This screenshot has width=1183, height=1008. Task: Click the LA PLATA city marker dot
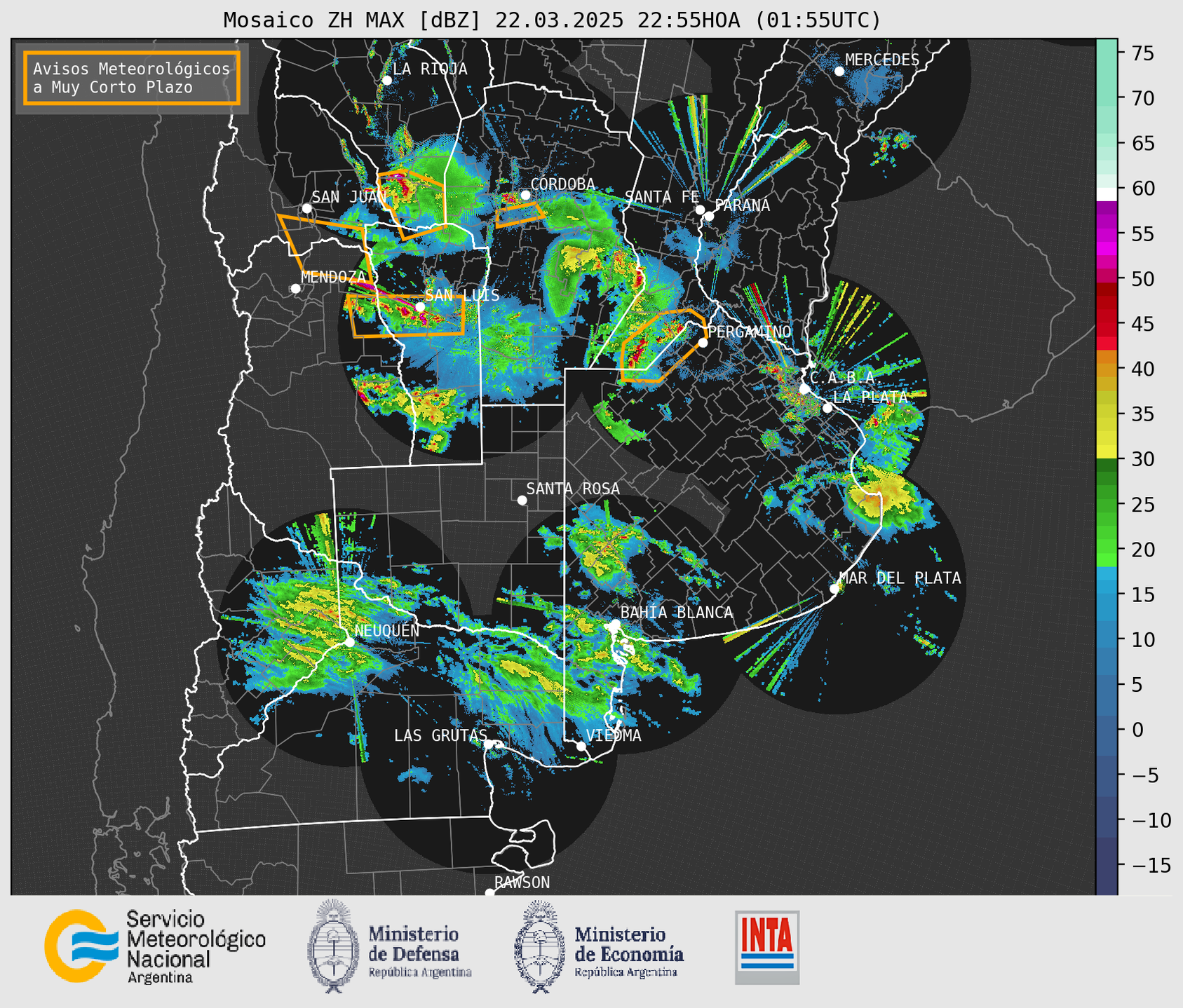click(827, 408)
